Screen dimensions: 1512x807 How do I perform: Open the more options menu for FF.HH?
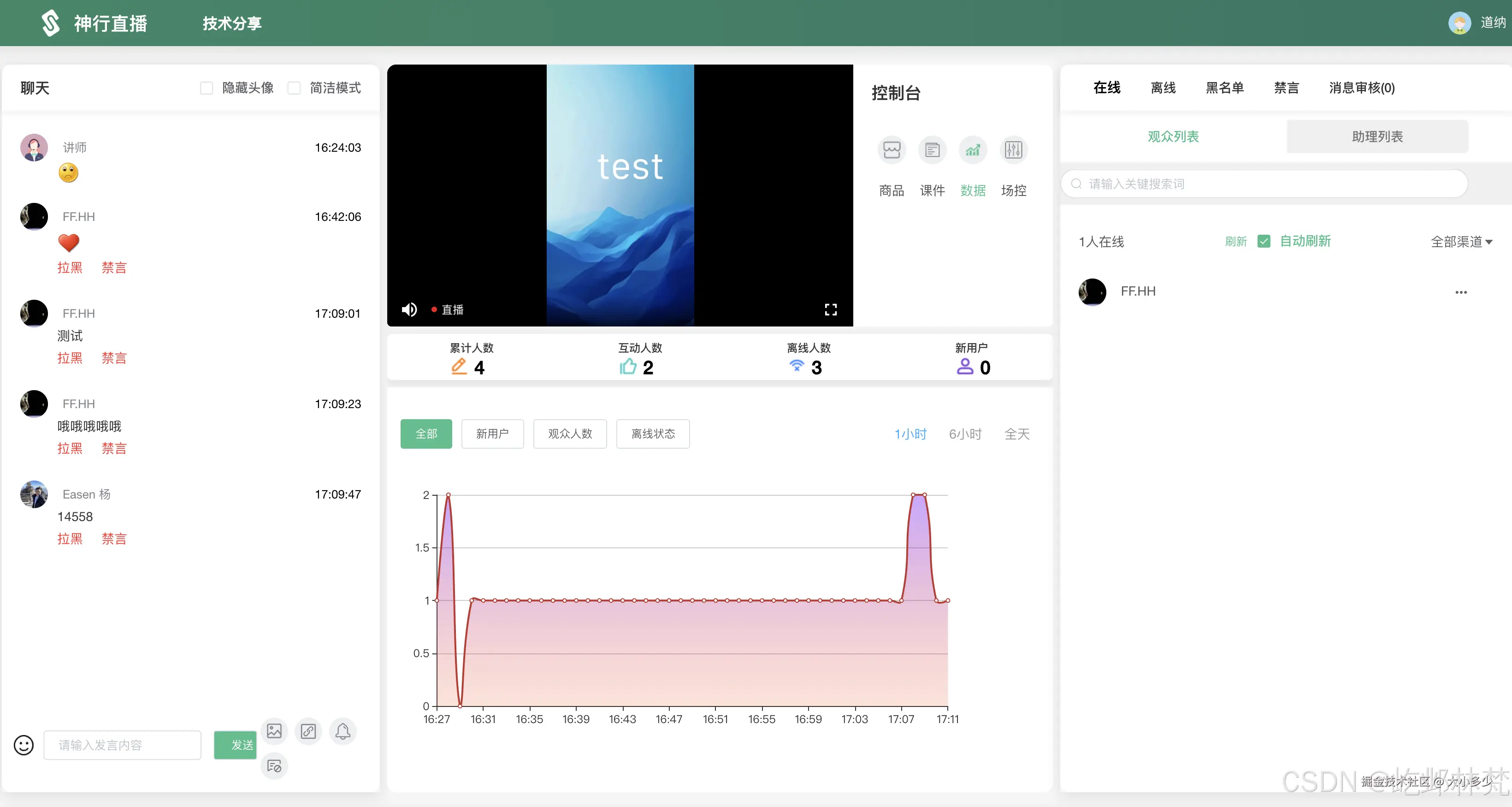click(1460, 292)
